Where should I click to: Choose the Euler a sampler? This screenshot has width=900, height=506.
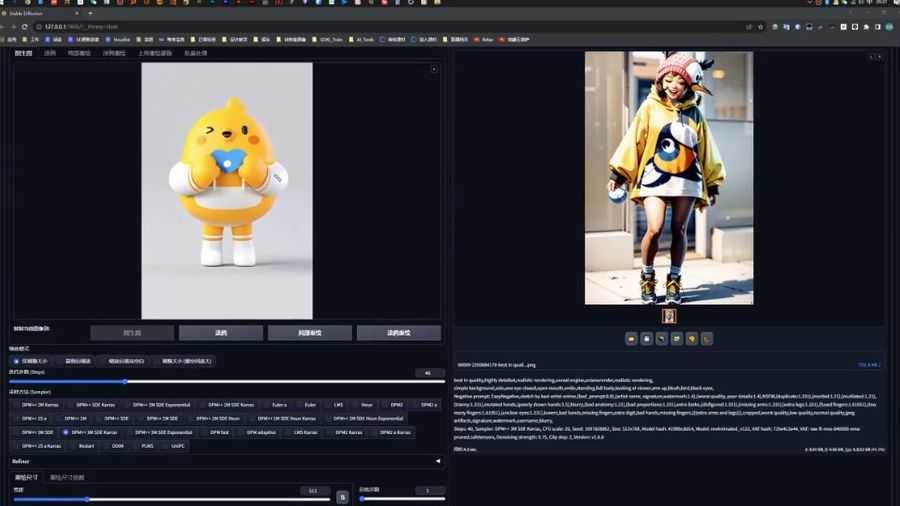click(279, 404)
